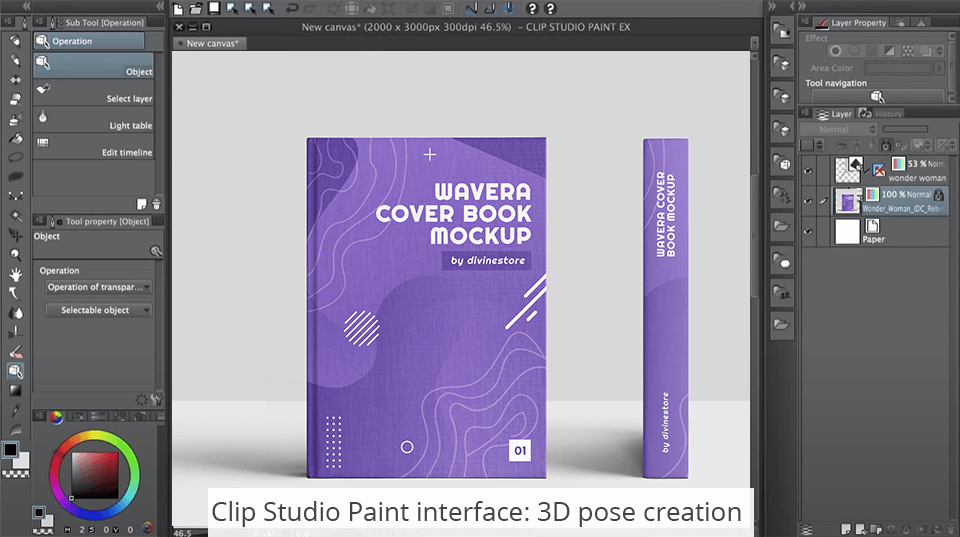Select the Zoom magnifier tool
Image resolution: width=960 pixels, height=537 pixels.
pyautogui.click(x=15, y=255)
